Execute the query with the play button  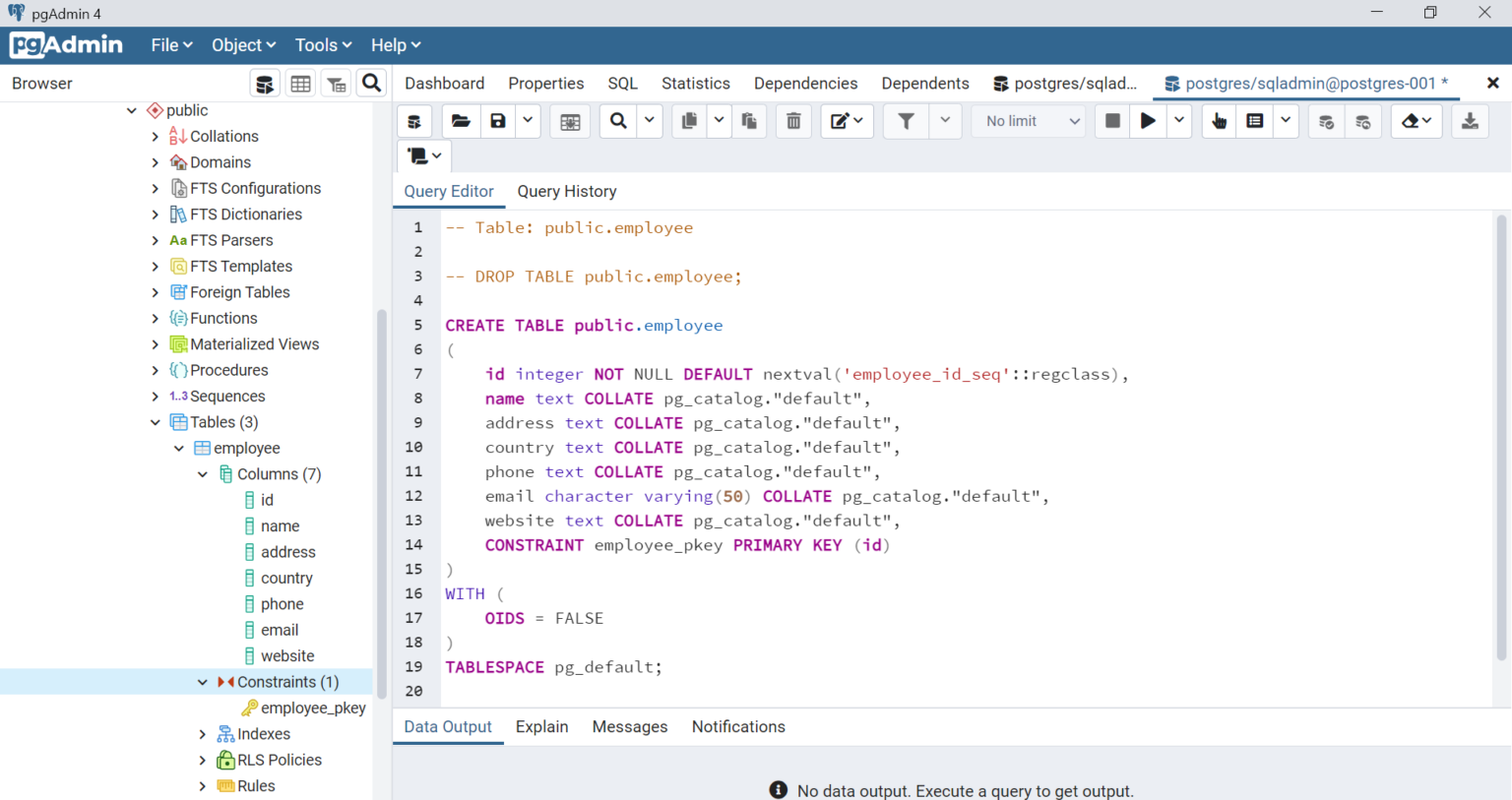point(1148,120)
